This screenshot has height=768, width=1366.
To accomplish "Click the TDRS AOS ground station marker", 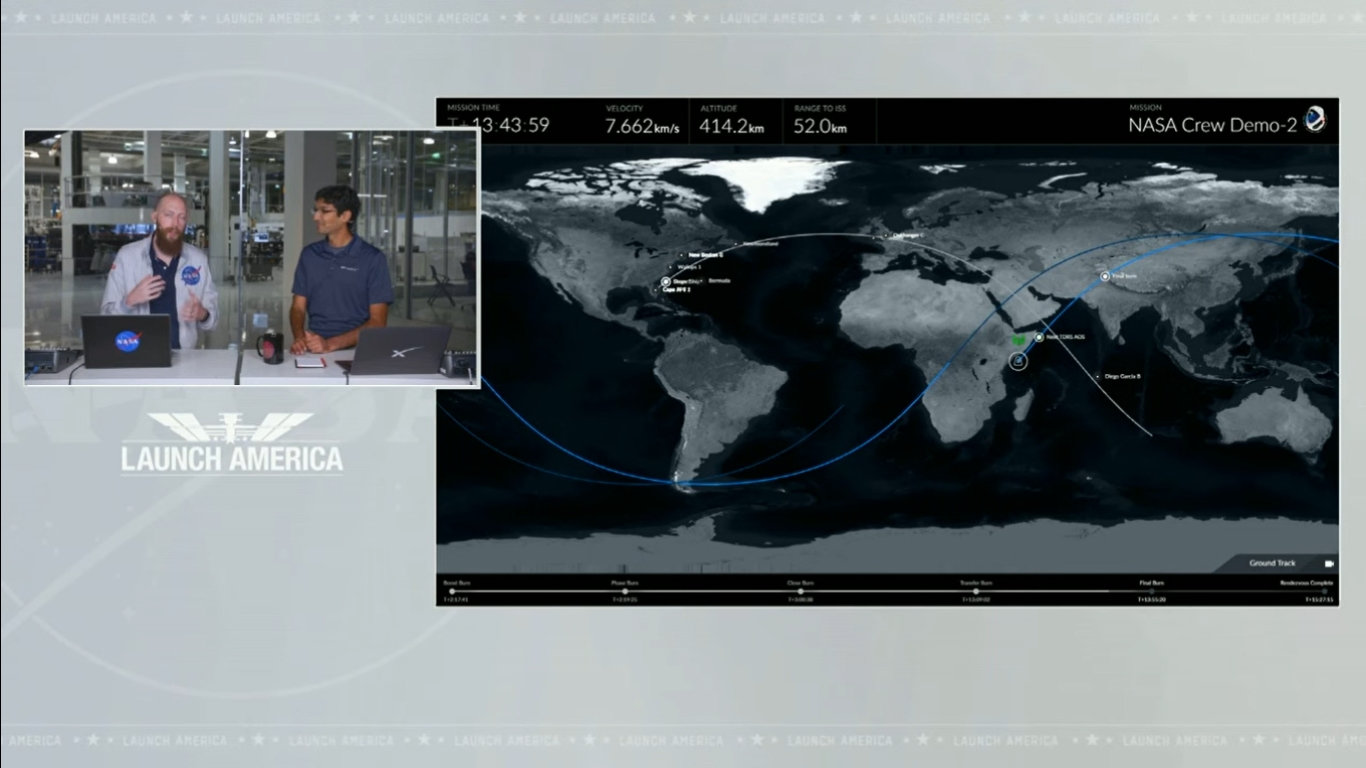I will coord(1039,337).
